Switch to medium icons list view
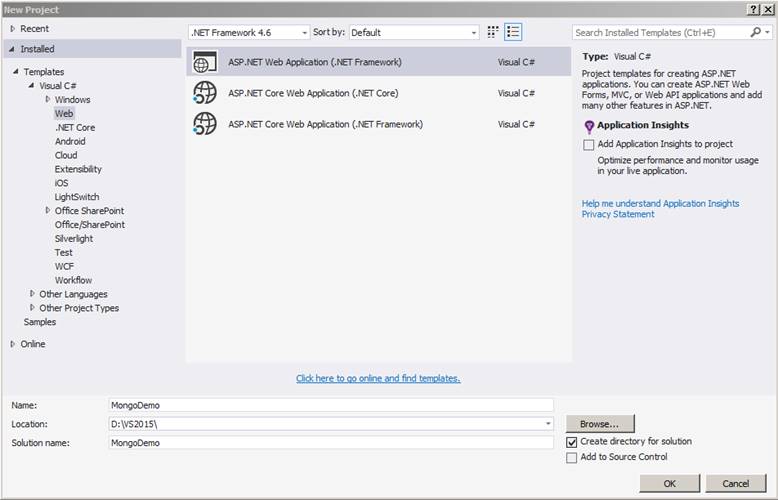The image size is (778, 500). (x=513, y=32)
